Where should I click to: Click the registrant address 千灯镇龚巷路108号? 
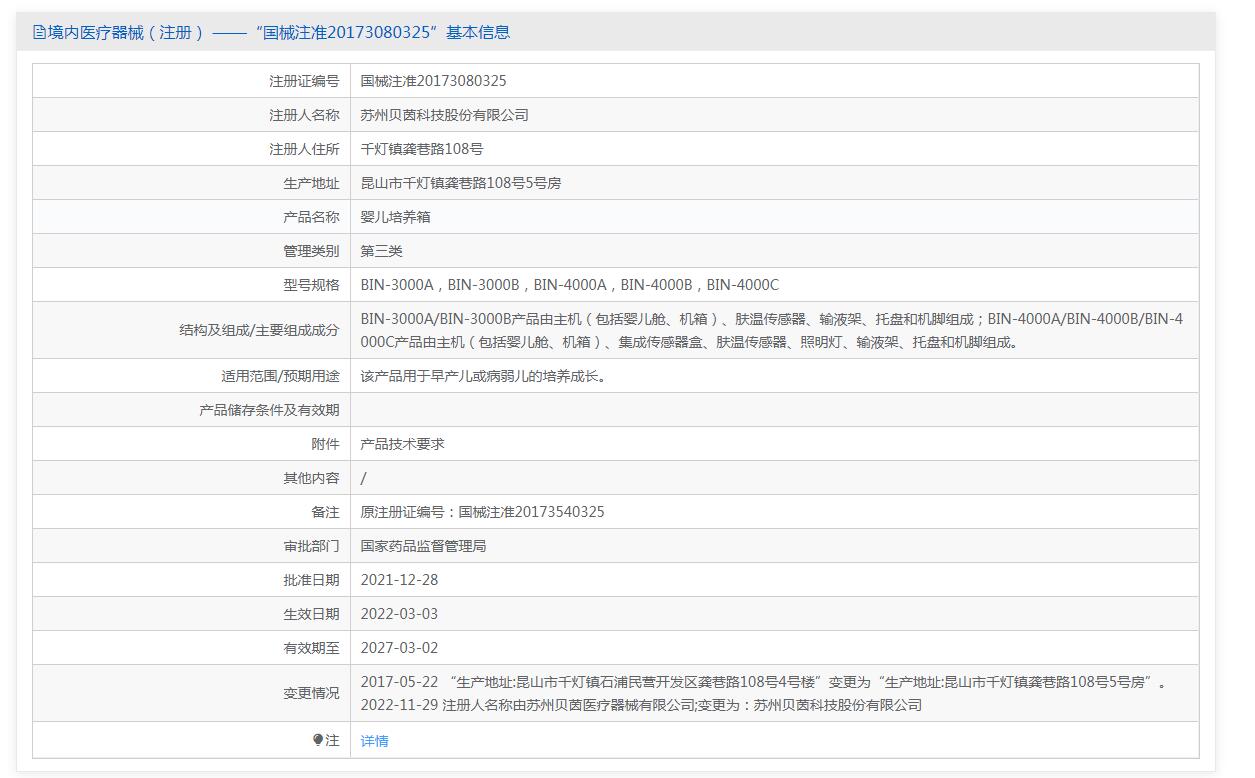coord(421,149)
